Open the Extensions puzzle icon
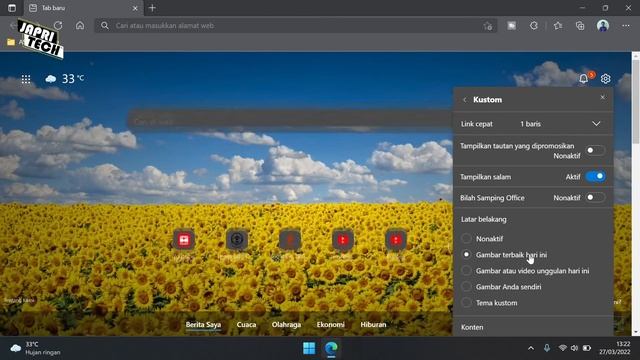Viewport: 640px width, 360px height. pos(534,26)
